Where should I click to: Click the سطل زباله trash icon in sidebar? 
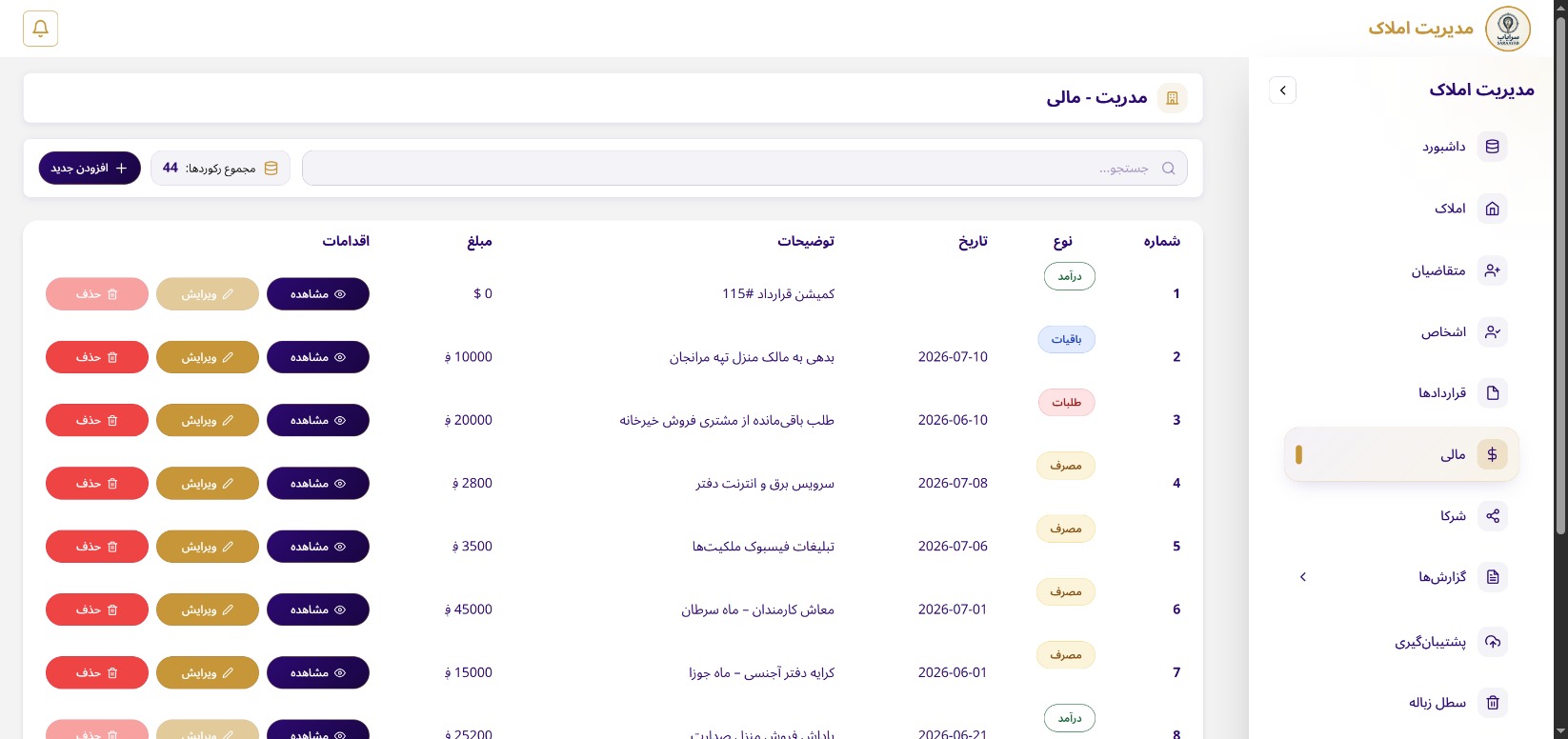click(x=1493, y=703)
